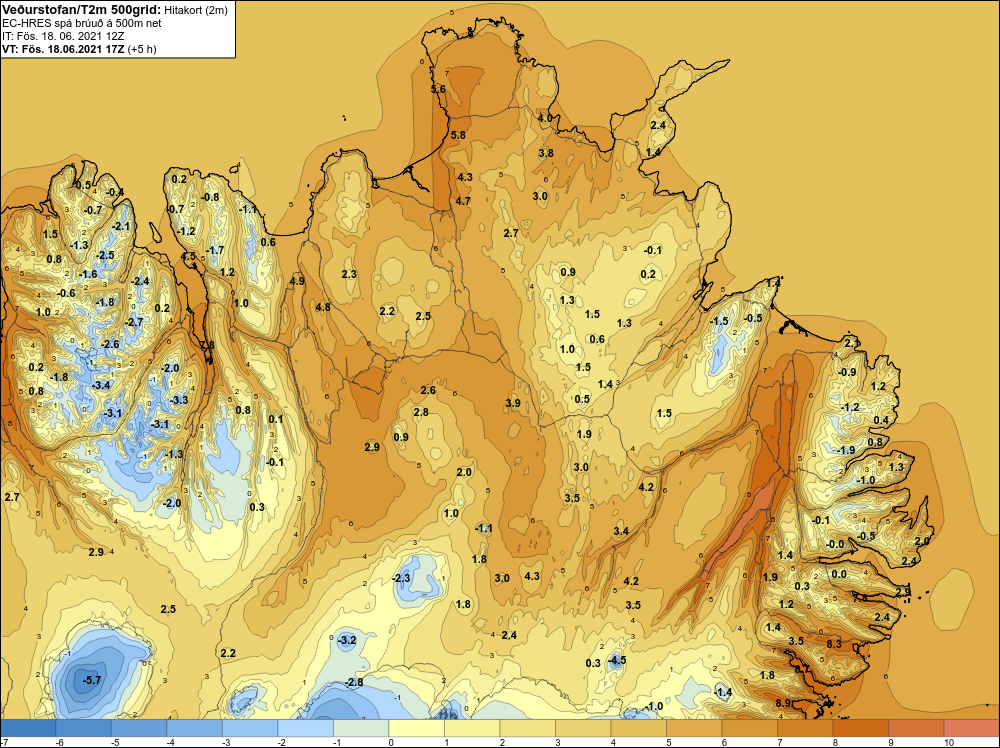Click the negative value '-3.2'

347,640
